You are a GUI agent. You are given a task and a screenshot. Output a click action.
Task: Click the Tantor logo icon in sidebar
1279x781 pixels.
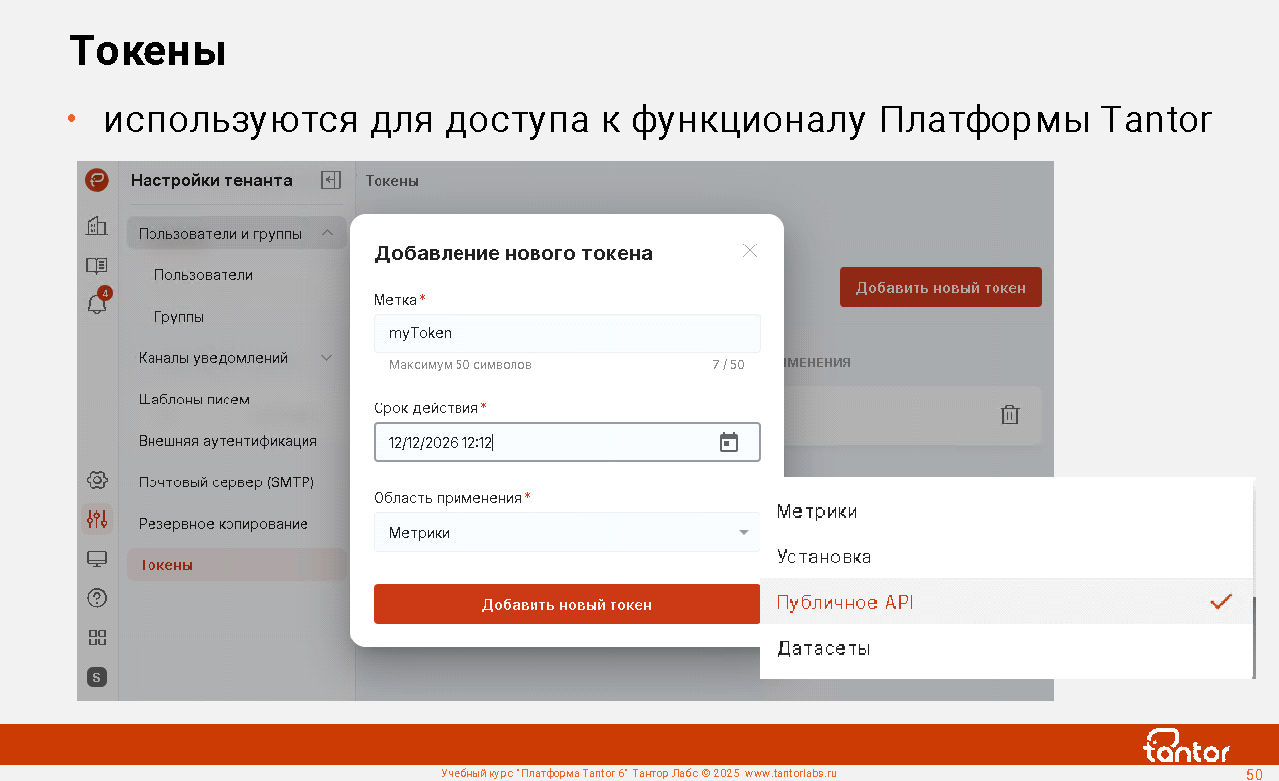[97, 180]
